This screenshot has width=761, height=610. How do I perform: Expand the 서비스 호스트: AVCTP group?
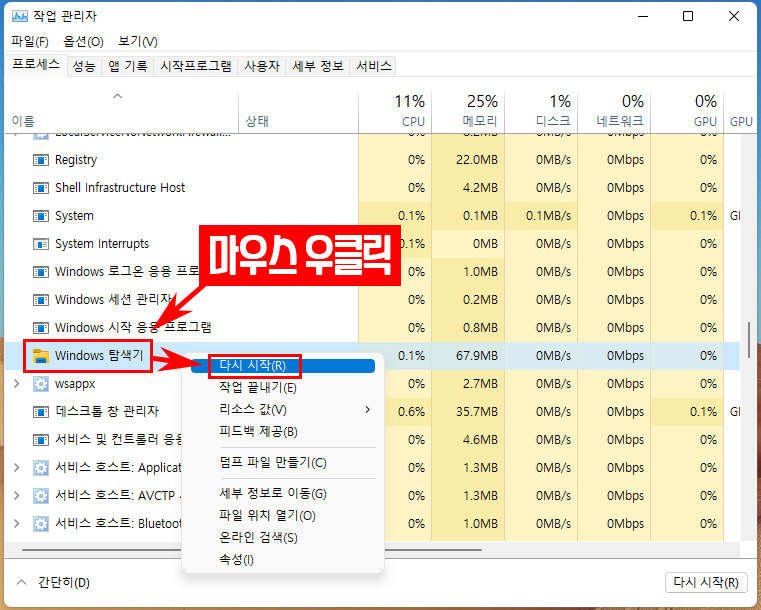coord(17,495)
